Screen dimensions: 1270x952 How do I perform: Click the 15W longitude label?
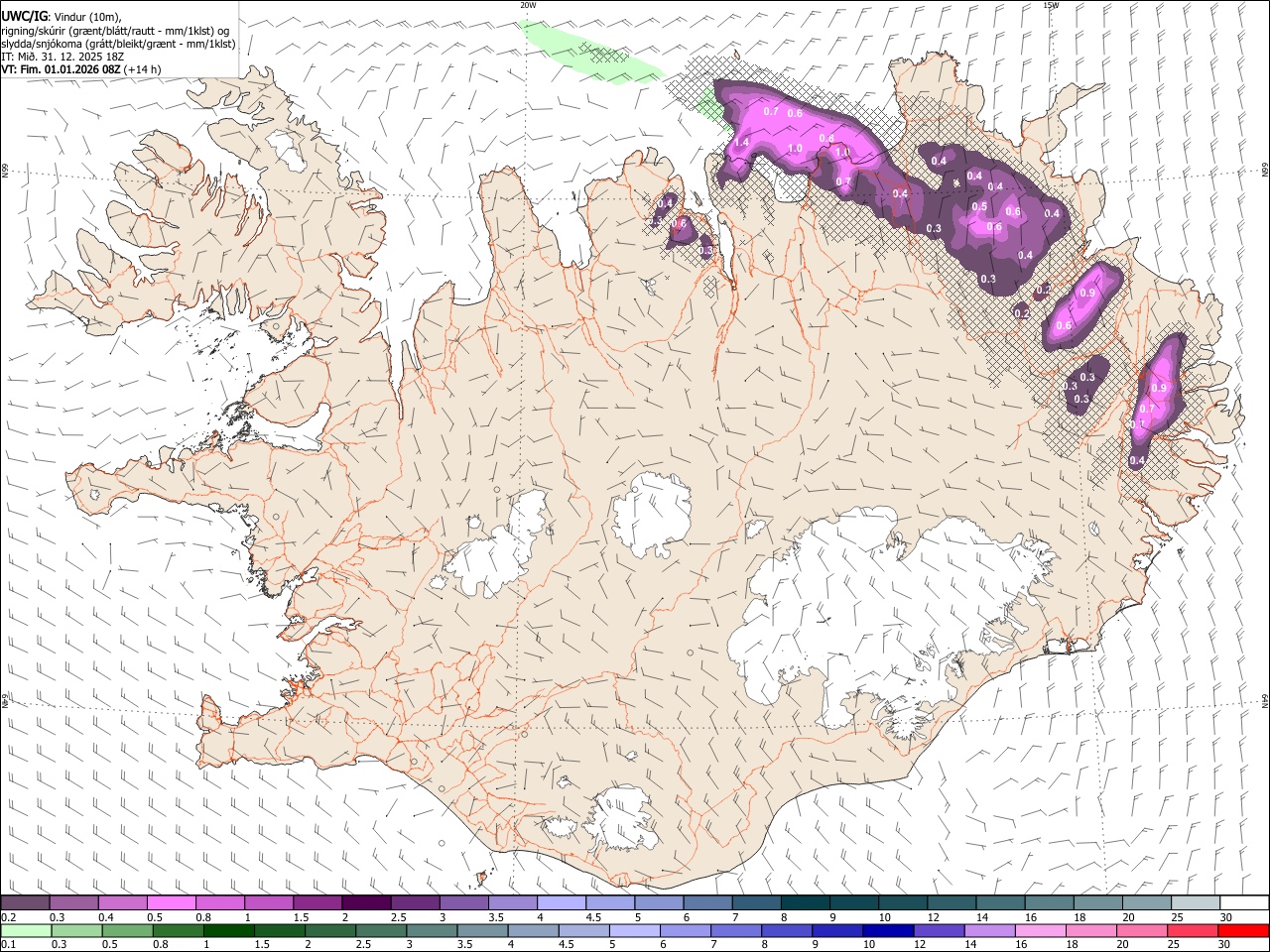[1051, 5]
